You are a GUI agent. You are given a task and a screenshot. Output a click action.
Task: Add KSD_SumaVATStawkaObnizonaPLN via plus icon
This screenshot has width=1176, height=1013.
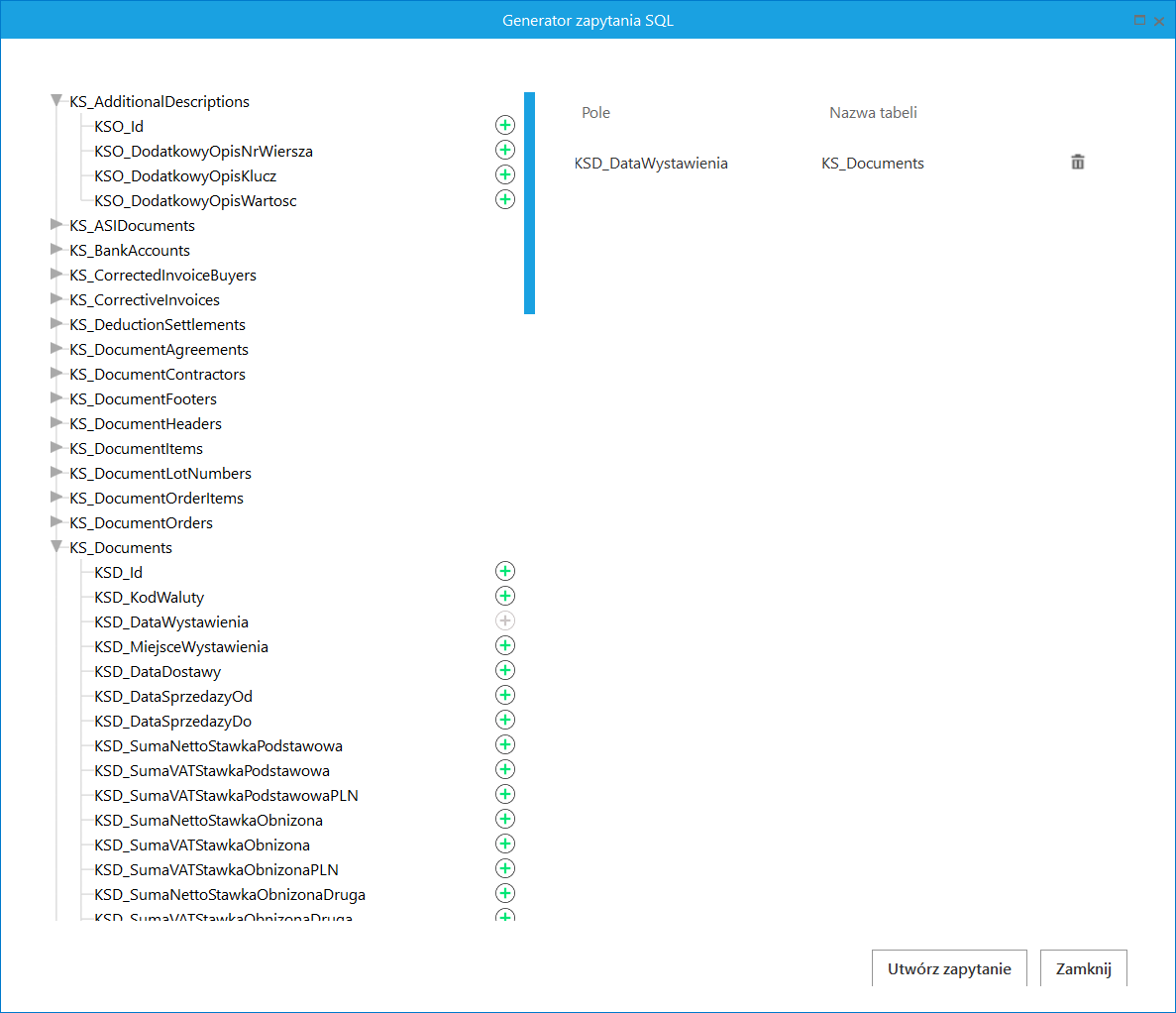[x=504, y=868]
